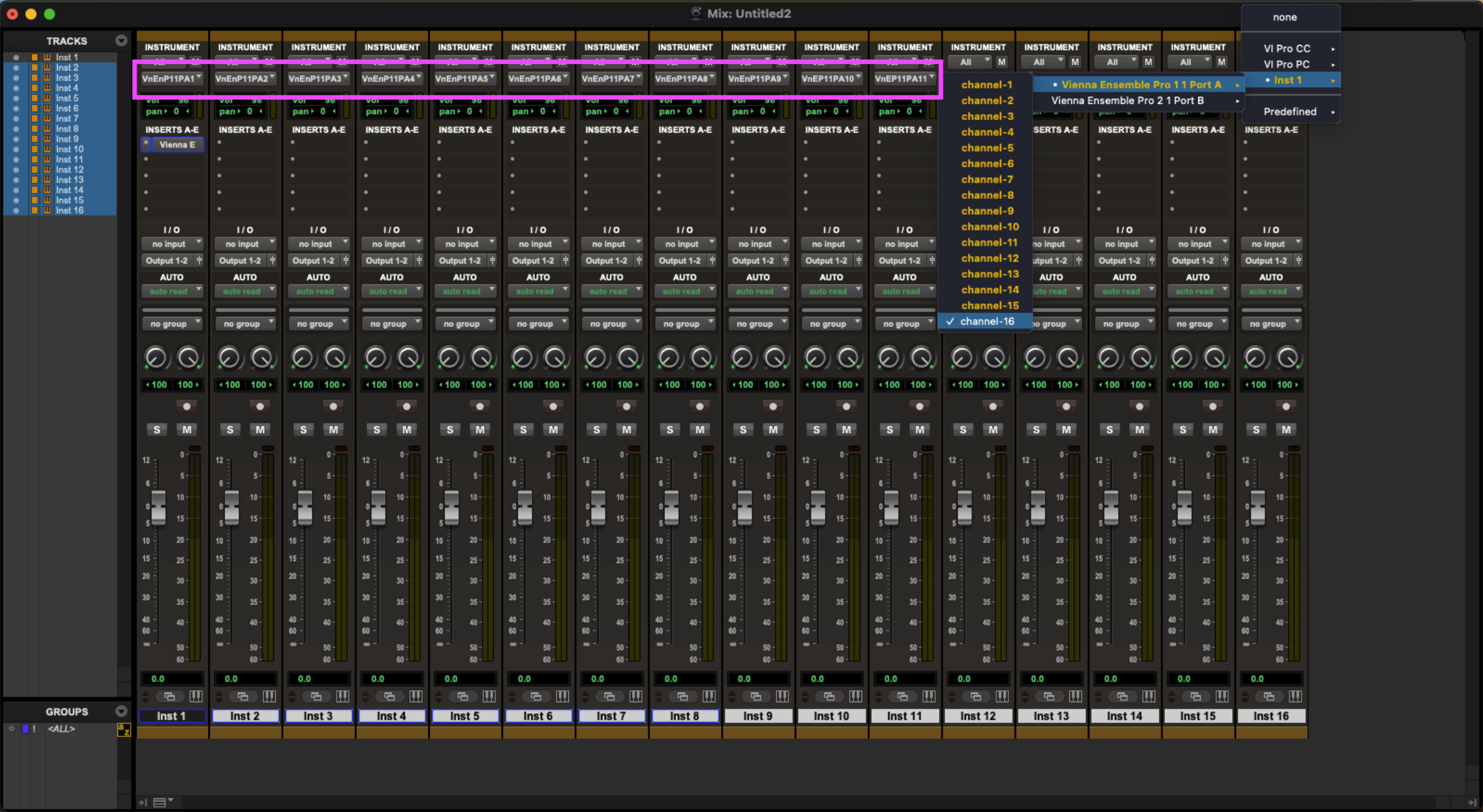The image size is (1483, 812).
Task: Open the Vienna E insert plugin on Inst 1
Action: pyautogui.click(x=177, y=144)
